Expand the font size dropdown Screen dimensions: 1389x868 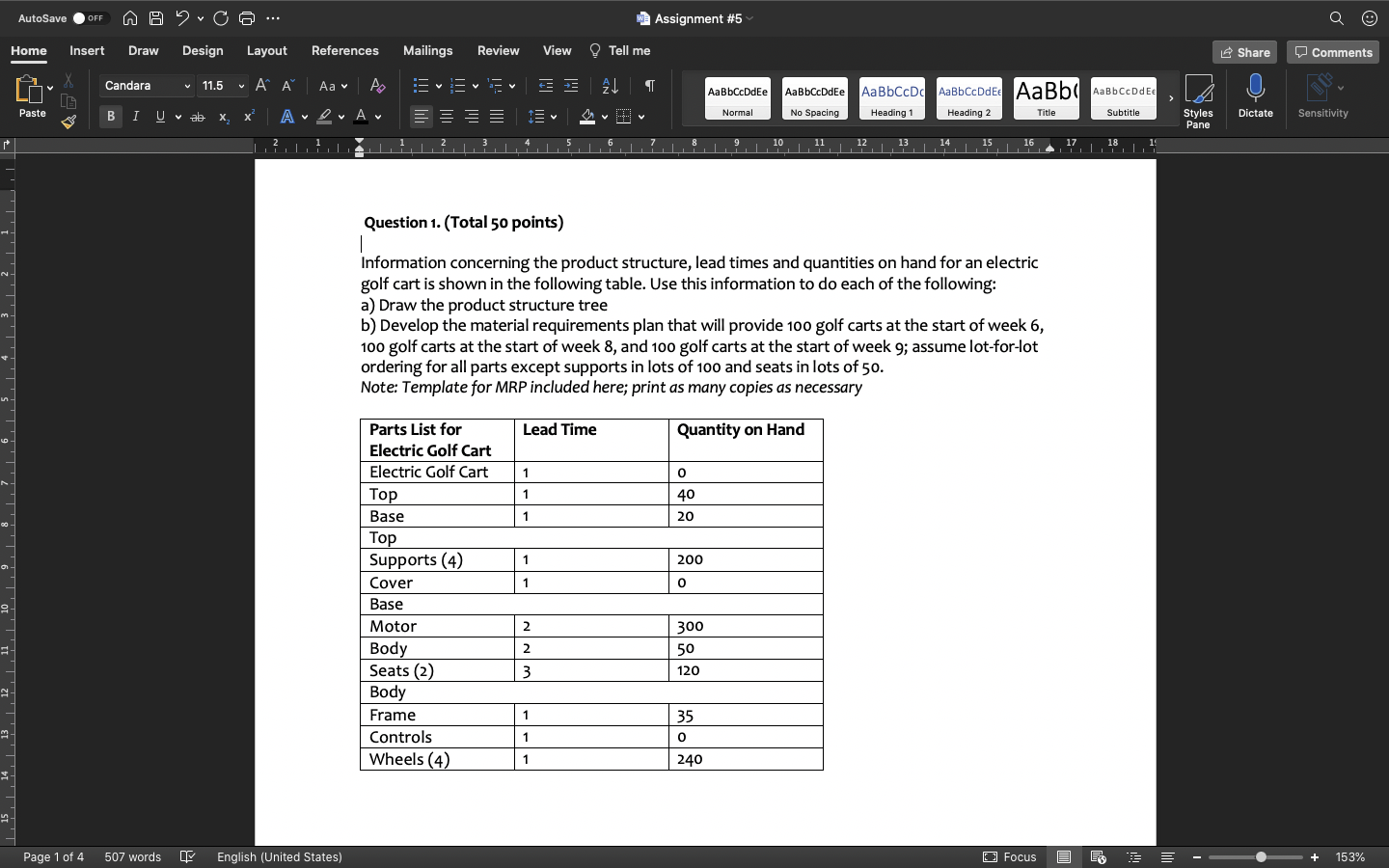click(x=242, y=86)
